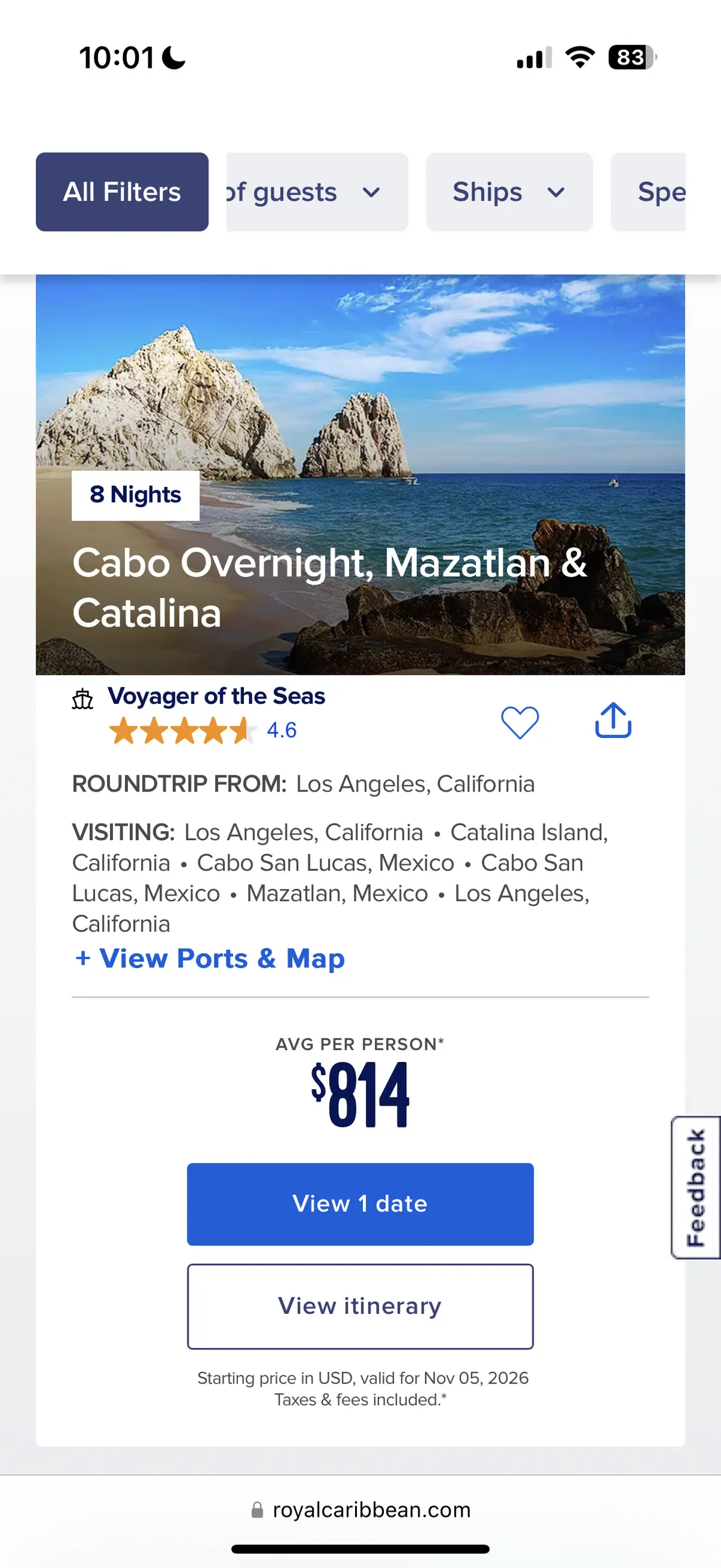721x1568 pixels.
Task: Tap the heart icon to favorite this cruise
Action: click(x=520, y=722)
